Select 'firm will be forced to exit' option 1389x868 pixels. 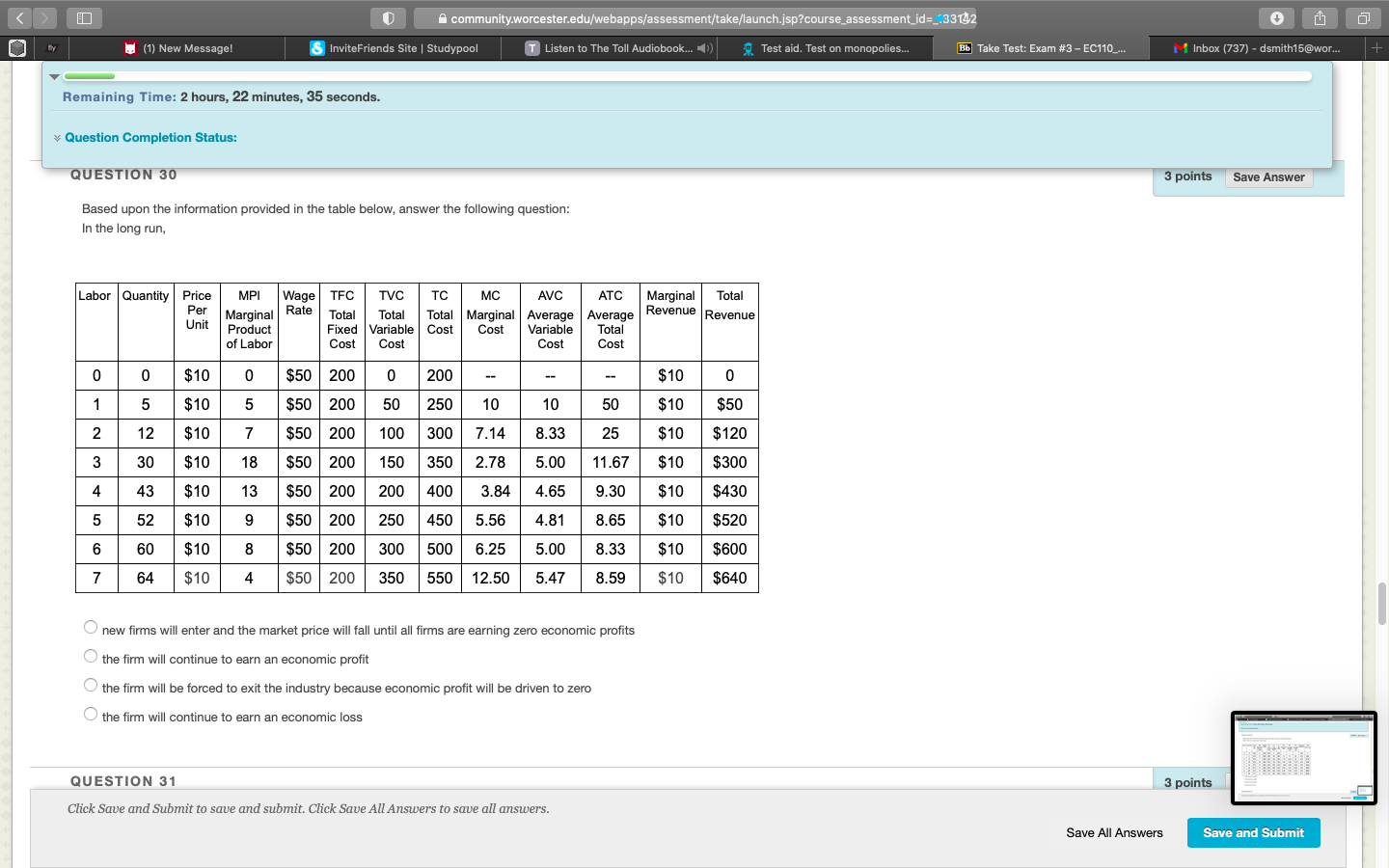click(91, 686)
